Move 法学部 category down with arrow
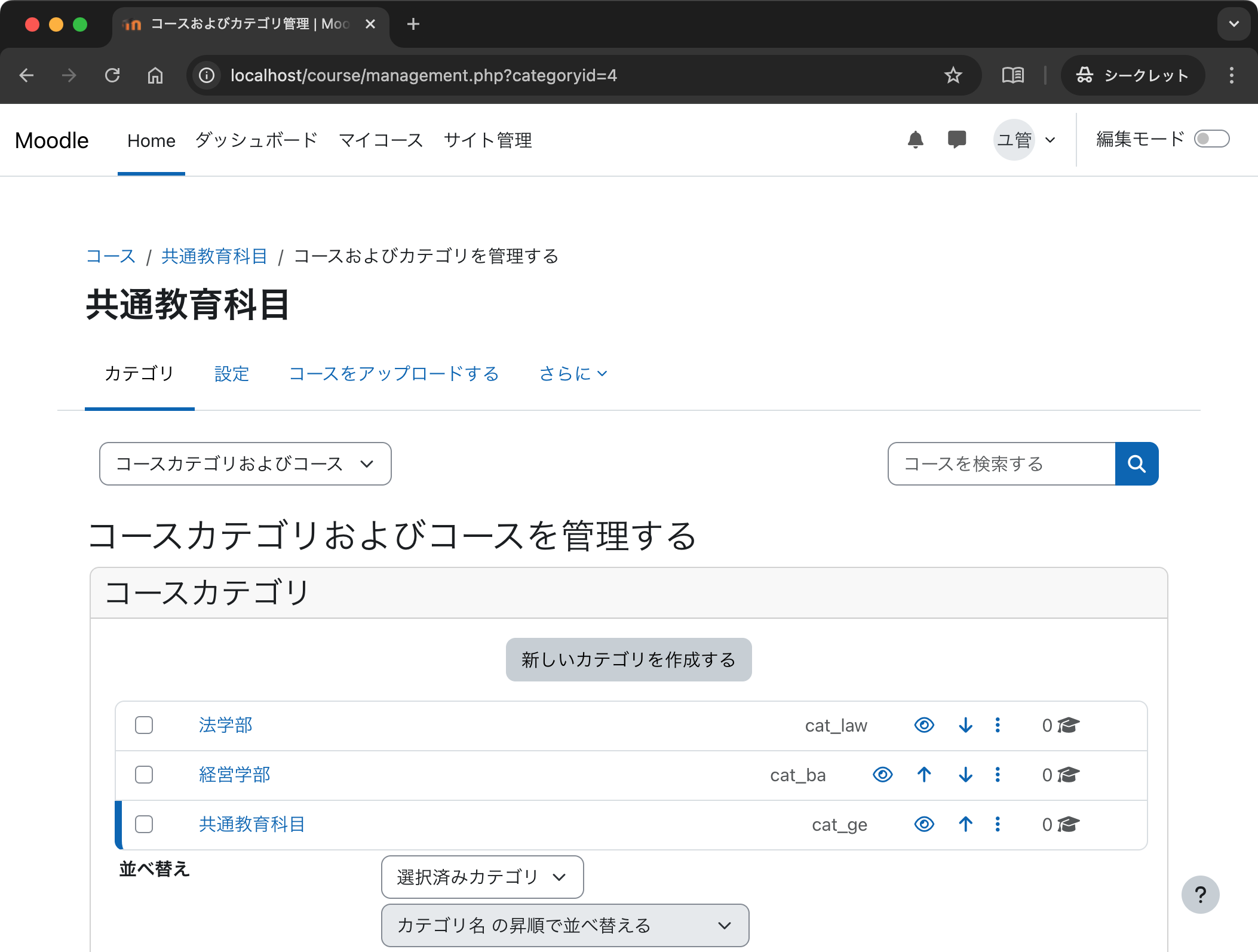The width and height of the screenshot is (1258, 952). click(x=965, y=725)
